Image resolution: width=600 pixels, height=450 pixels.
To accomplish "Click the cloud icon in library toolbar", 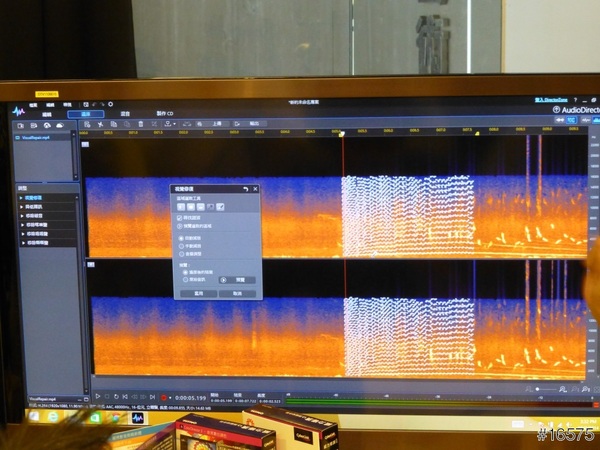I will coord(60,126).
